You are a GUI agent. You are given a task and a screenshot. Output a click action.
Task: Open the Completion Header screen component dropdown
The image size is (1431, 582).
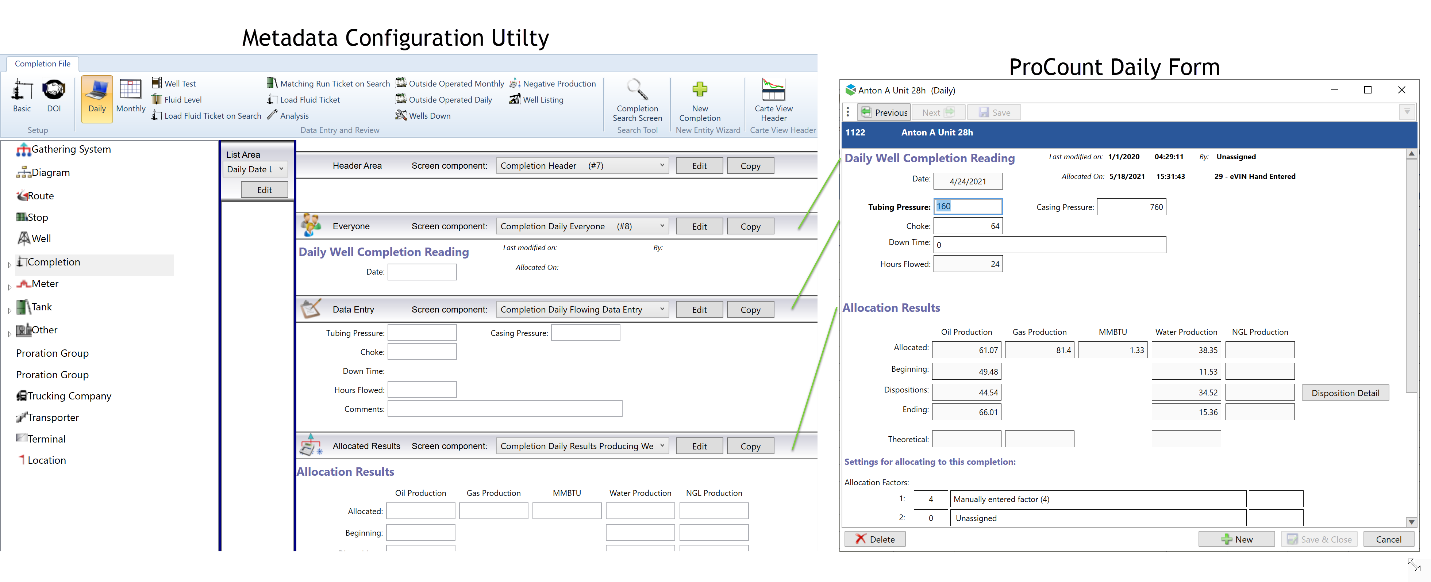[661, 166]
